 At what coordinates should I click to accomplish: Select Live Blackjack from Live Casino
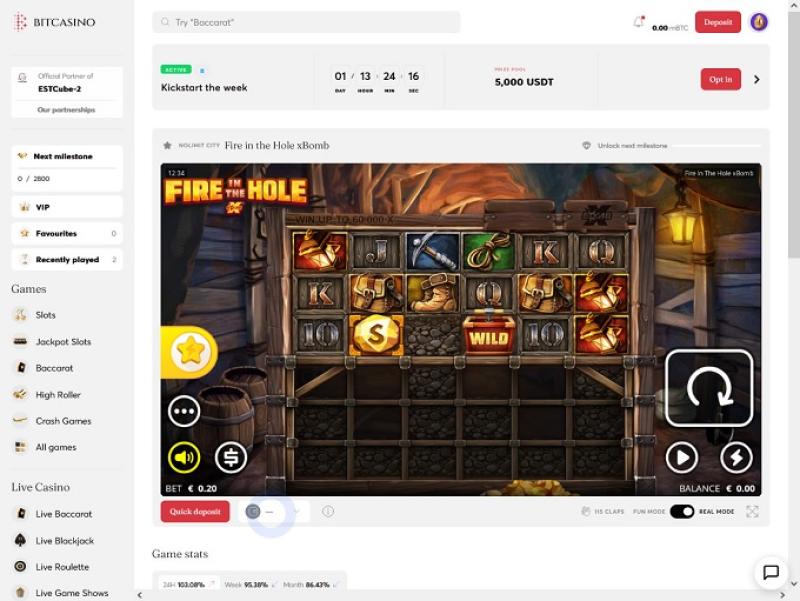pos(64,540)
